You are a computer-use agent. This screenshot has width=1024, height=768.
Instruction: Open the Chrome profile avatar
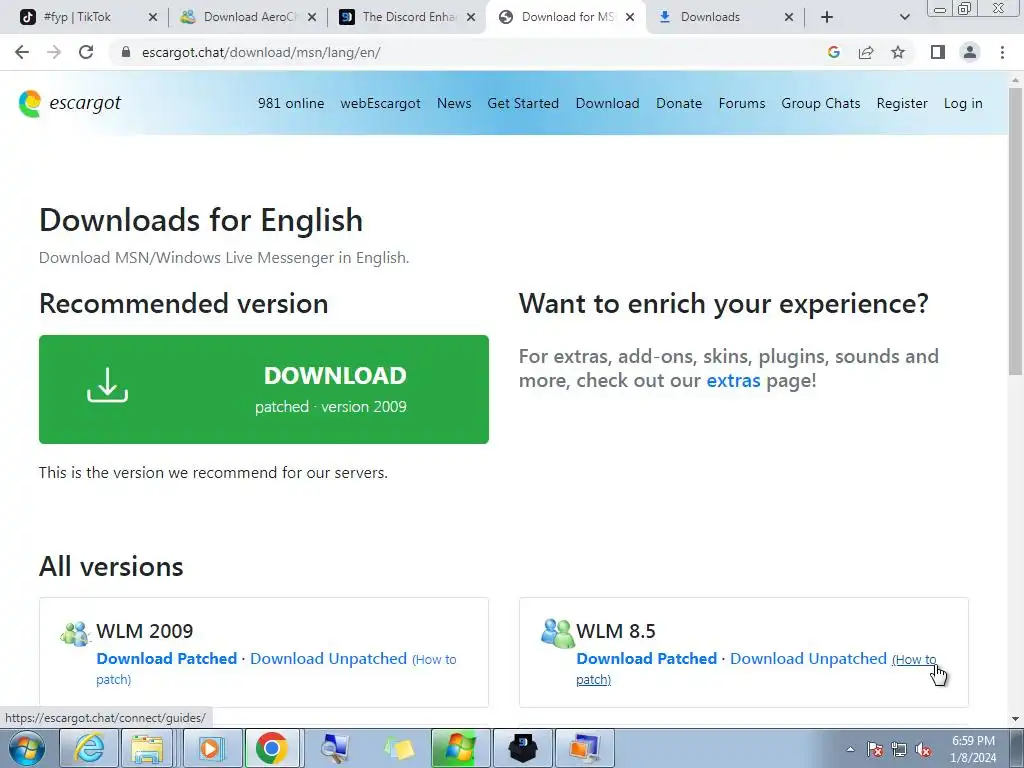[970, 52]
